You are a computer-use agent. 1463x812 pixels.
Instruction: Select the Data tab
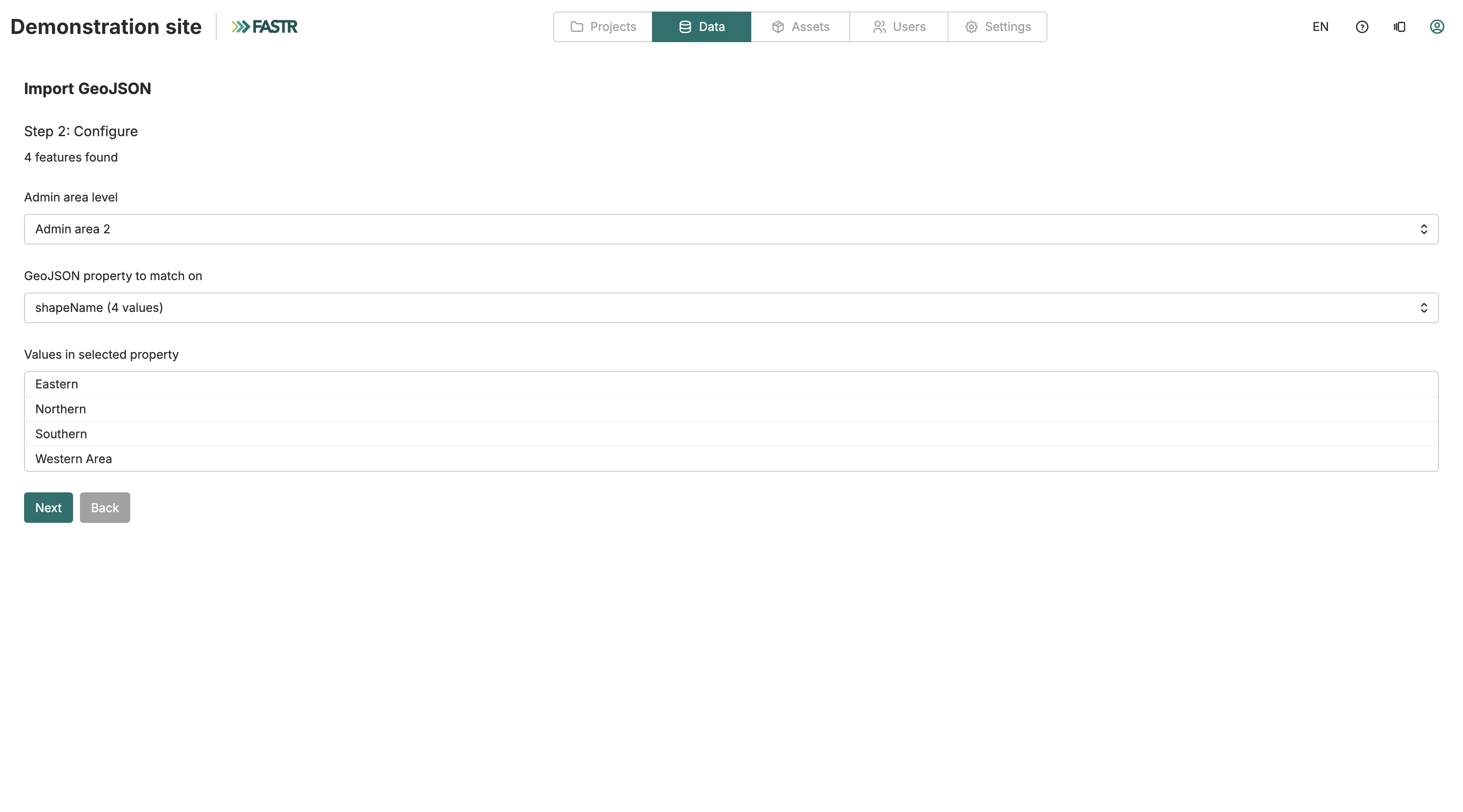click(x=701, y=27)
